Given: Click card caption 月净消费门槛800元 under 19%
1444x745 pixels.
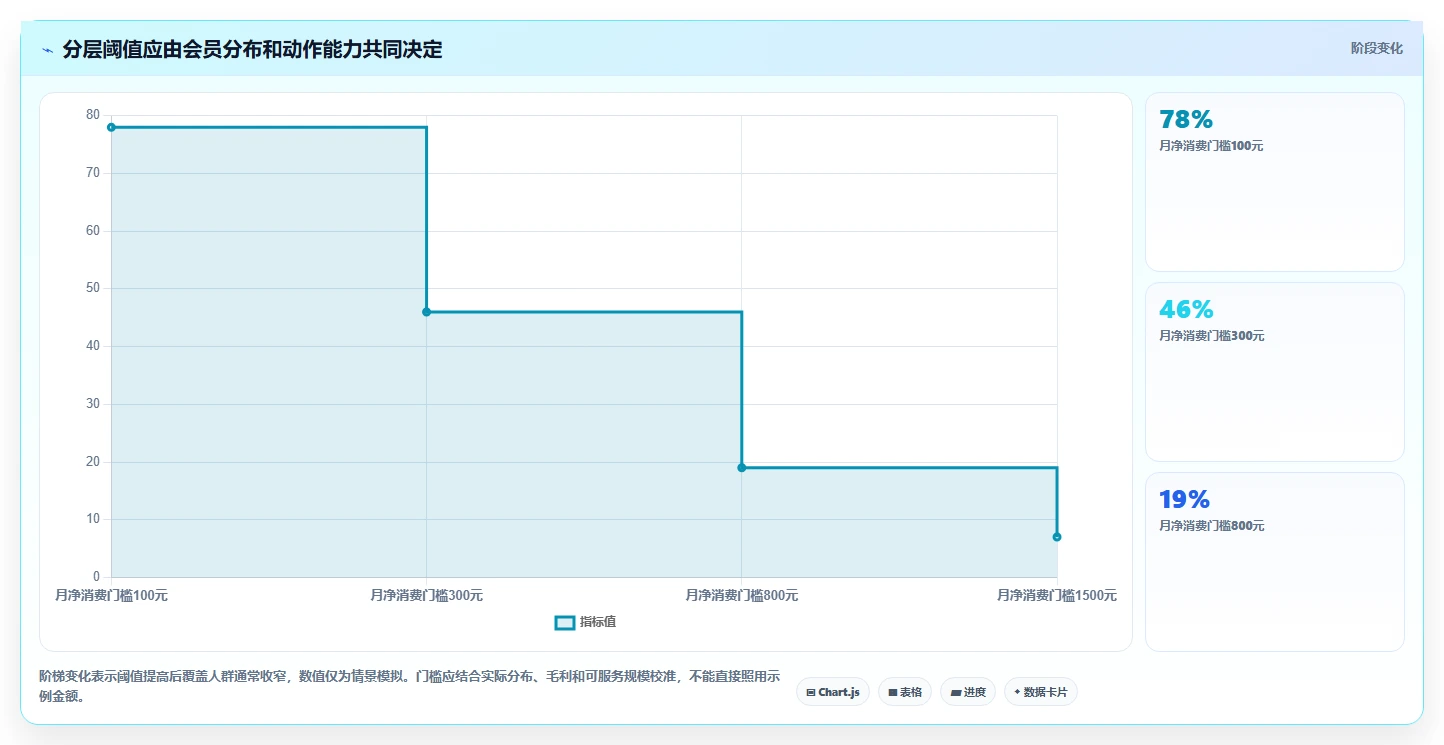Looking at the screenshot, I should [1211, 526].
